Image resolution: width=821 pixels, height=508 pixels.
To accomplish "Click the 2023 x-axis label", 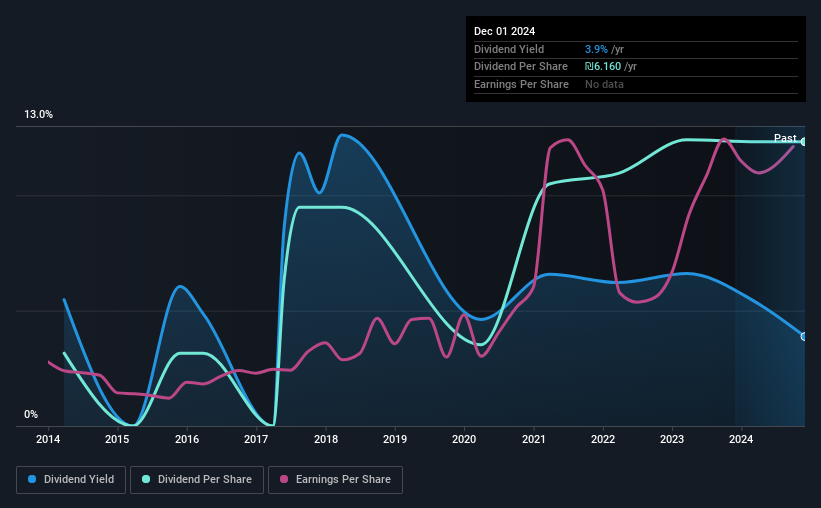I will point(672,439).
